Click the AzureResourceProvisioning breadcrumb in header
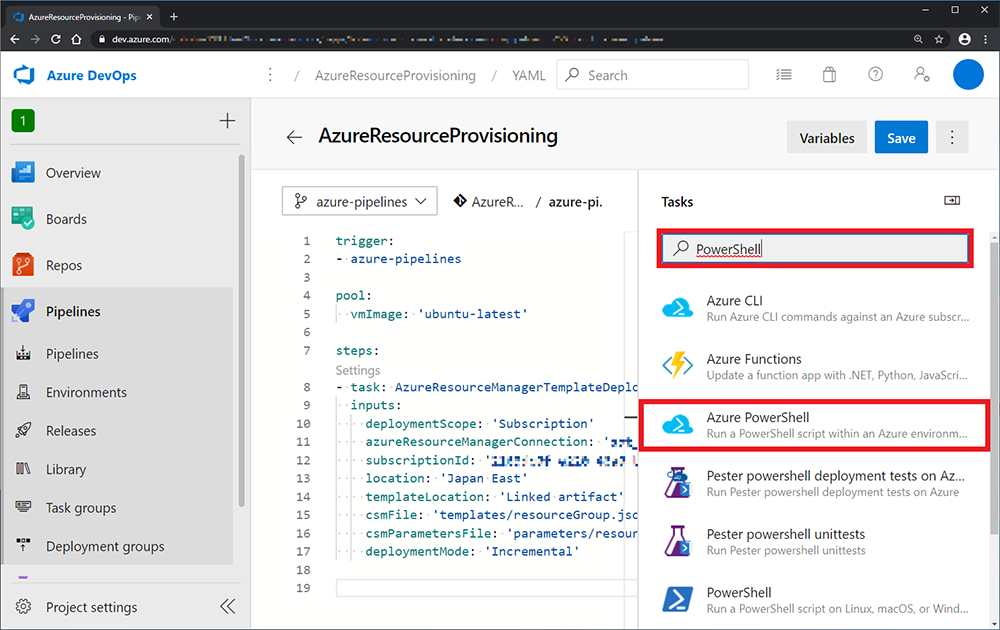This screenshot has width=1000, height=630. click(x=395, y=75)
